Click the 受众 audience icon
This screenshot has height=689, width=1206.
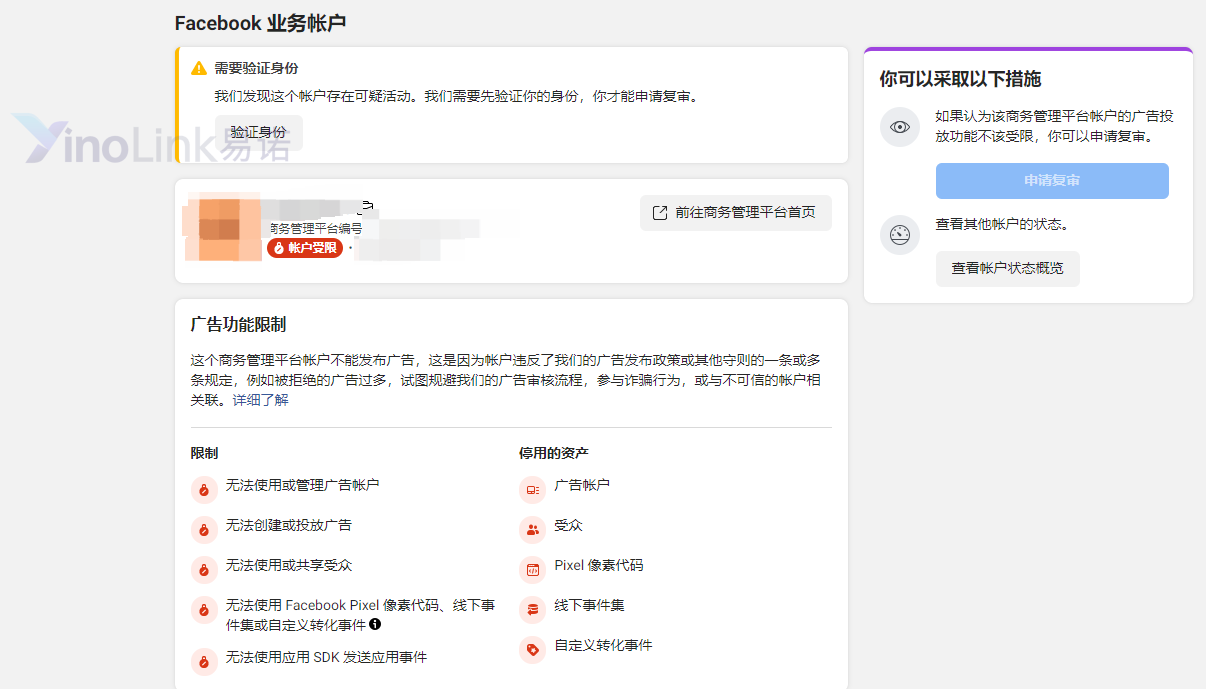532,530
